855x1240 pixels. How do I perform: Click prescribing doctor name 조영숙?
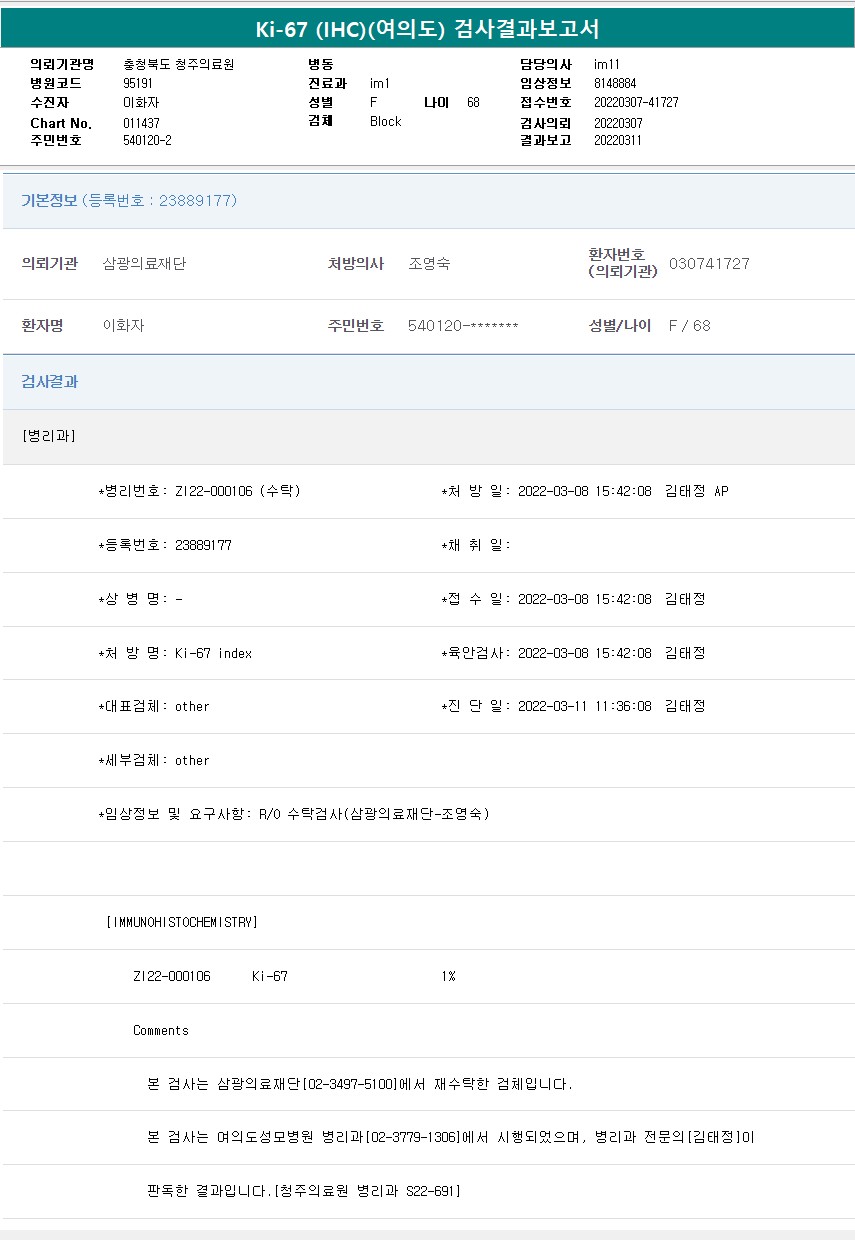tap(429, 264)
